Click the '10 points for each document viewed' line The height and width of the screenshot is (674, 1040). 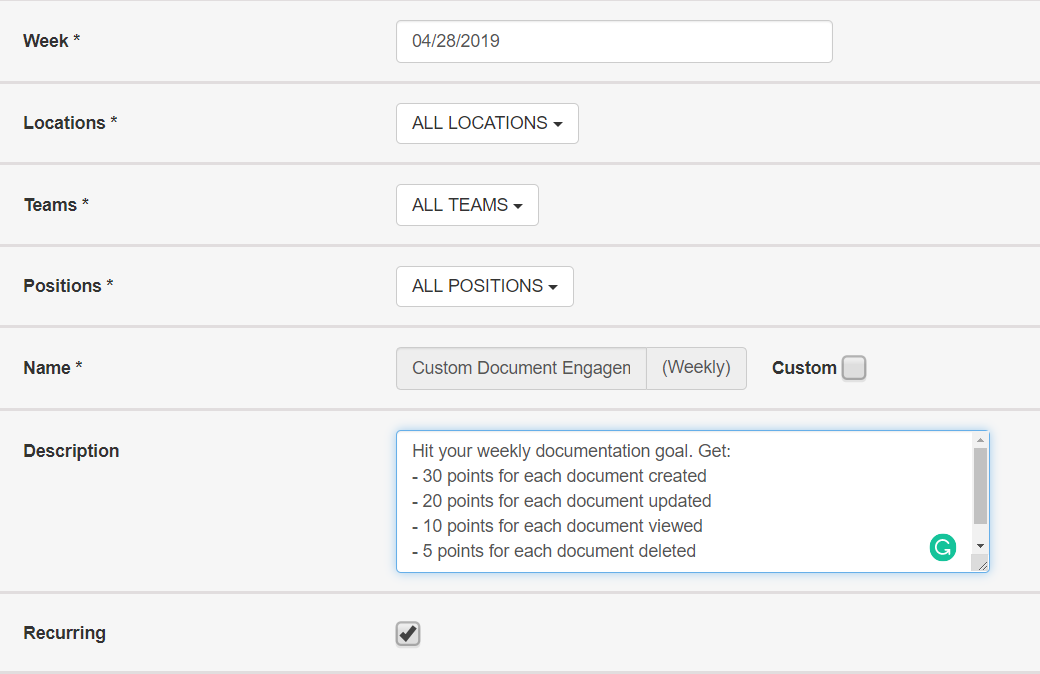(x=557, y=526)
